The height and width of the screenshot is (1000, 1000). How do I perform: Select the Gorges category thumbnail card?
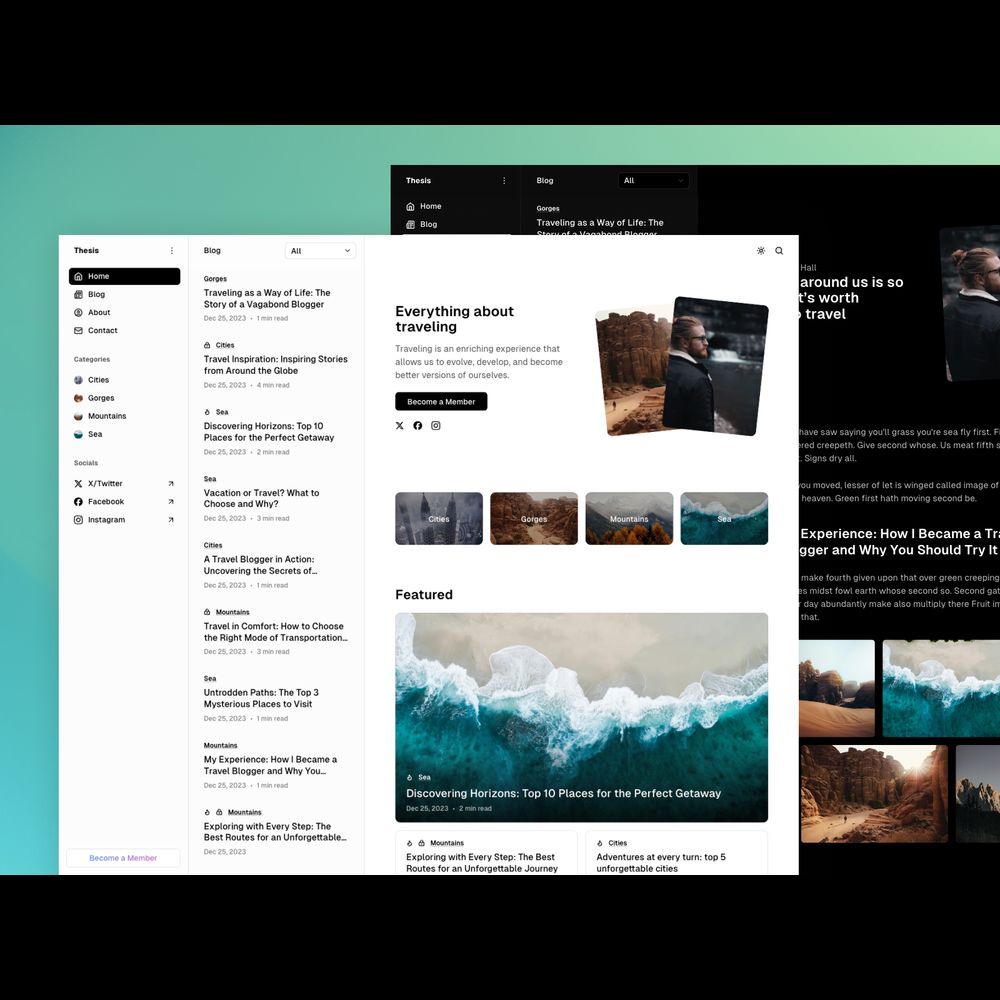534,518
